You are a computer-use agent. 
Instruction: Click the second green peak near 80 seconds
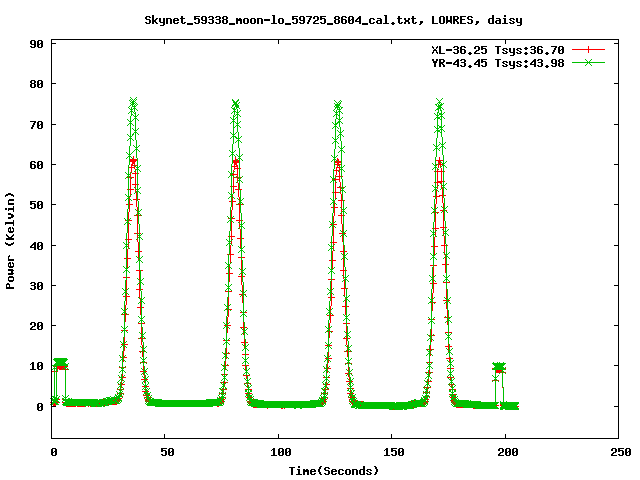point(236,103)
